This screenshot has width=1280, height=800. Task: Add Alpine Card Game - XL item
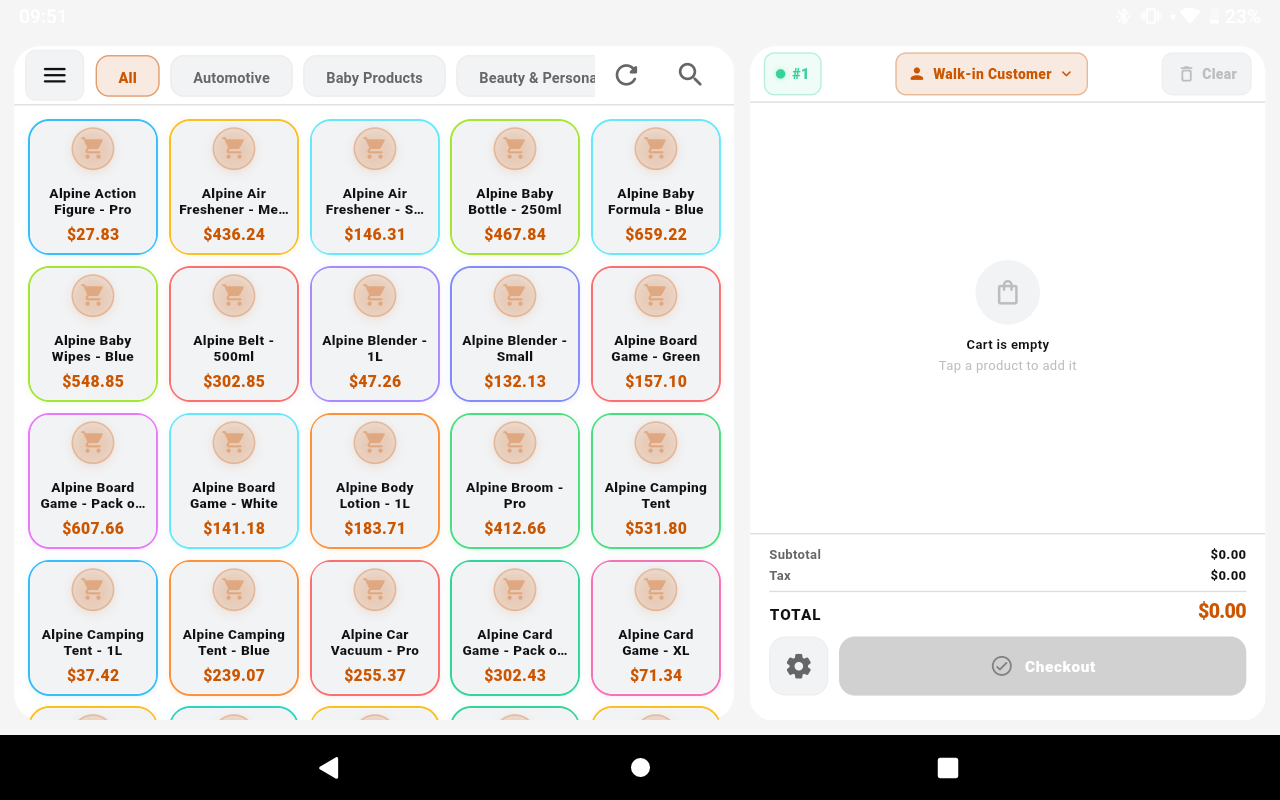click(x=656, y=628)
